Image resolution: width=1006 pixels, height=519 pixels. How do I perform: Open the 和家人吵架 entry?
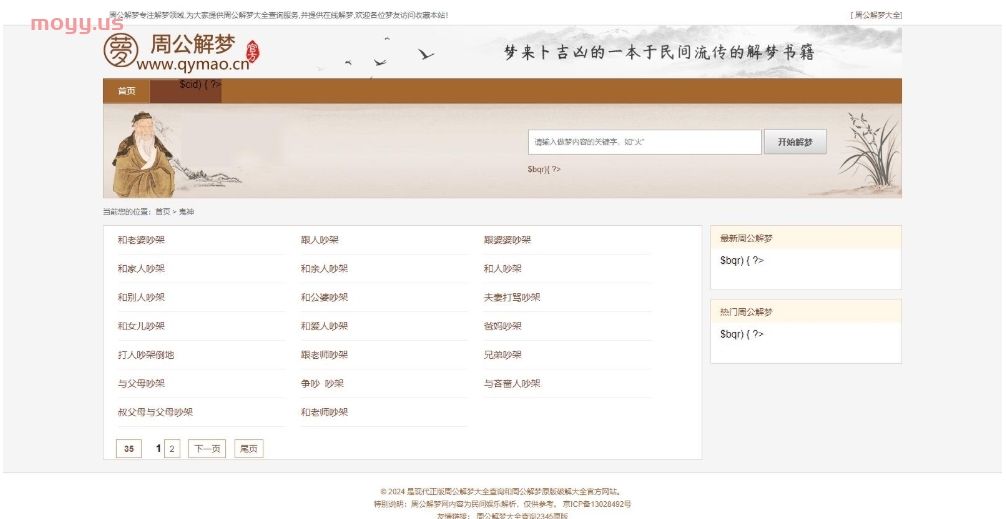click(141, 269)
